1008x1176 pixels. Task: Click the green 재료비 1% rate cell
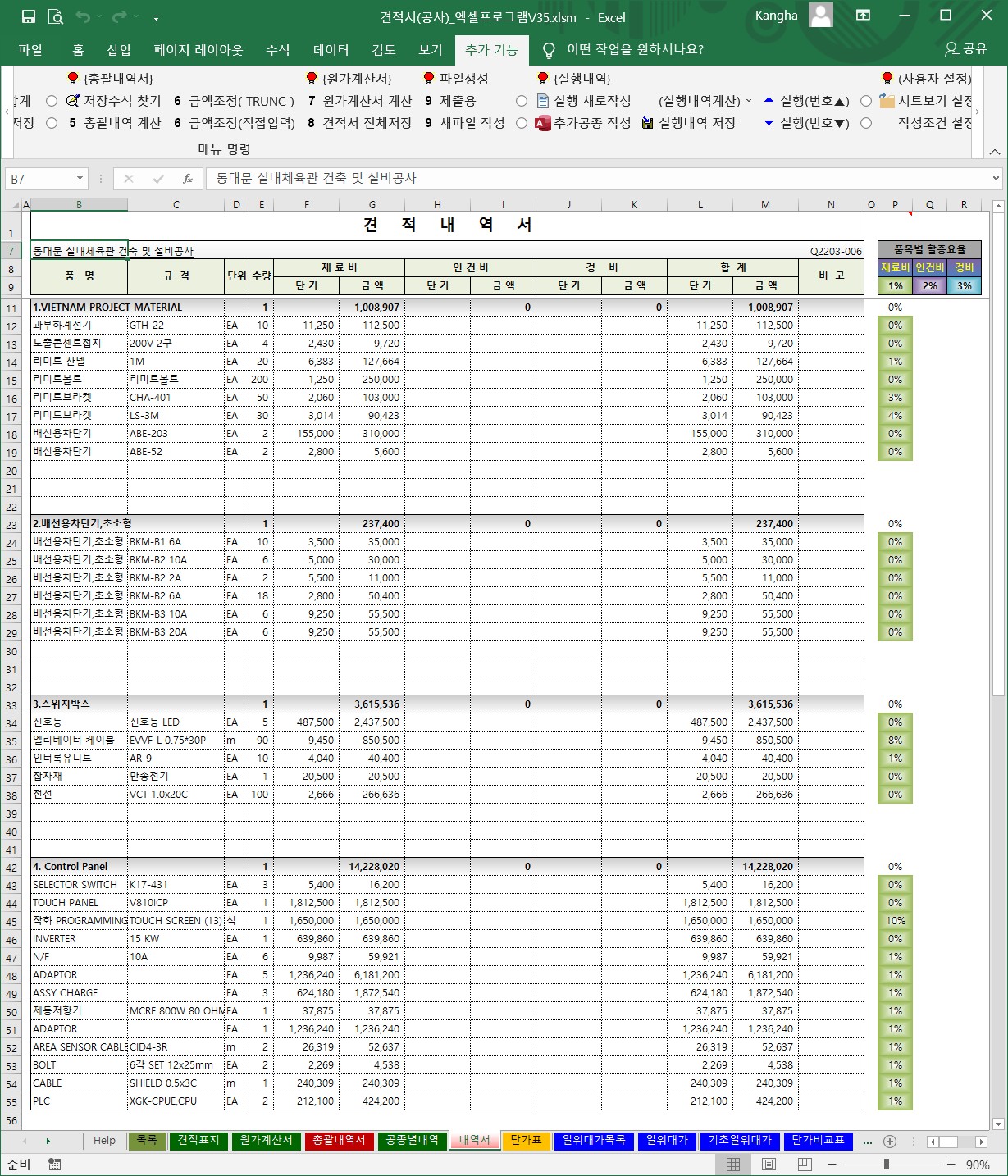pos(895,286)
